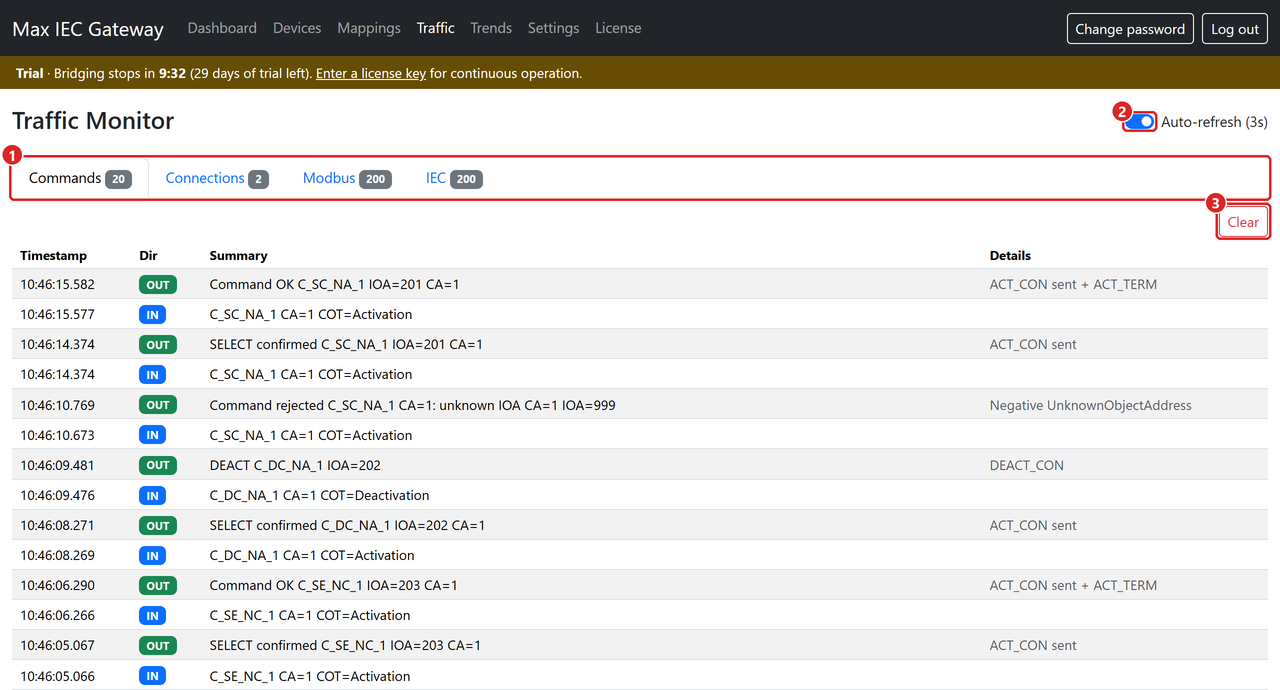Click OUT badge on the 10:46:06.290 row
Screen dimensions: 1280x690
click(158, 586)
